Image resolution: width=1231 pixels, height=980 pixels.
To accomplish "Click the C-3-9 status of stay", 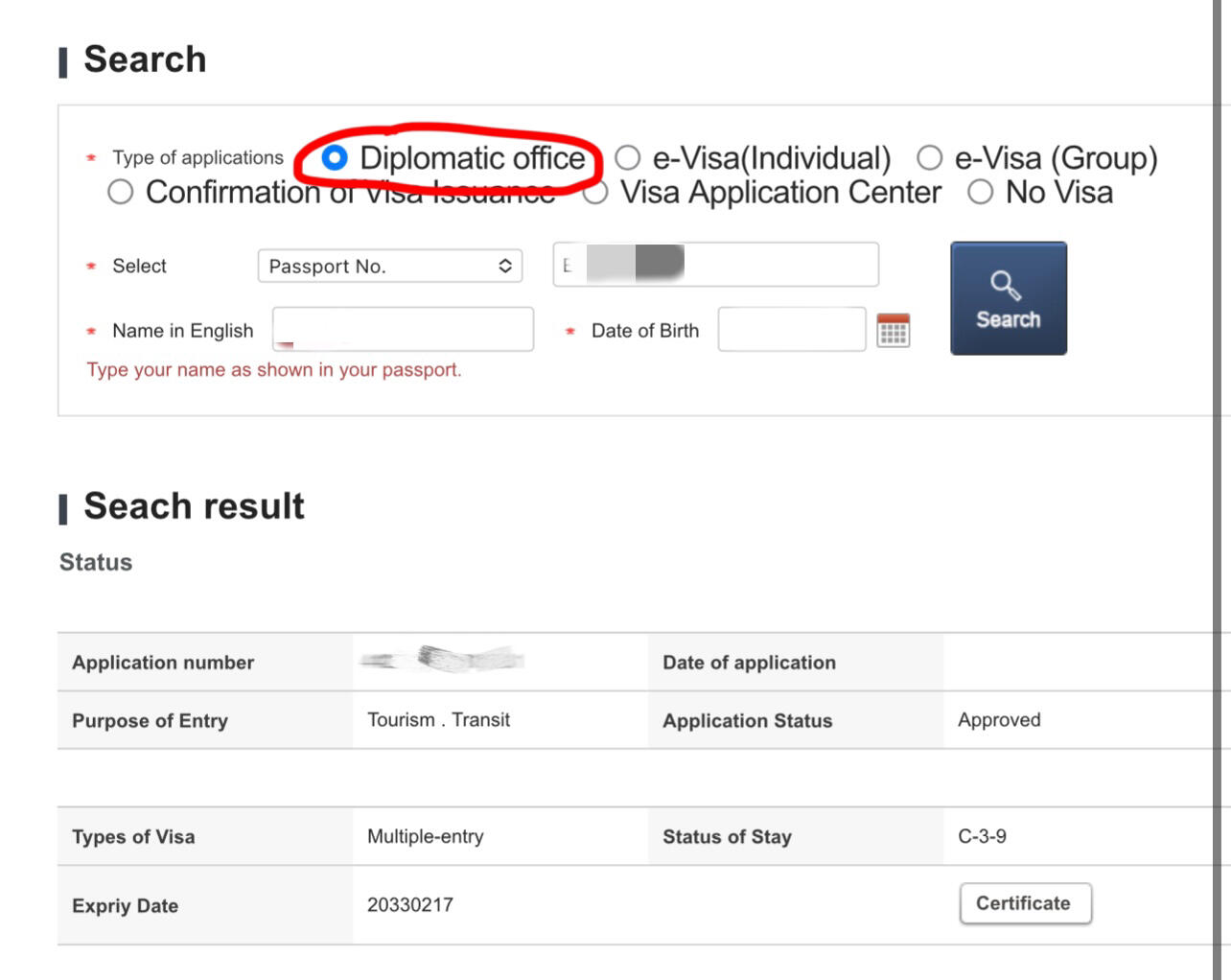I will click(982, 836).
